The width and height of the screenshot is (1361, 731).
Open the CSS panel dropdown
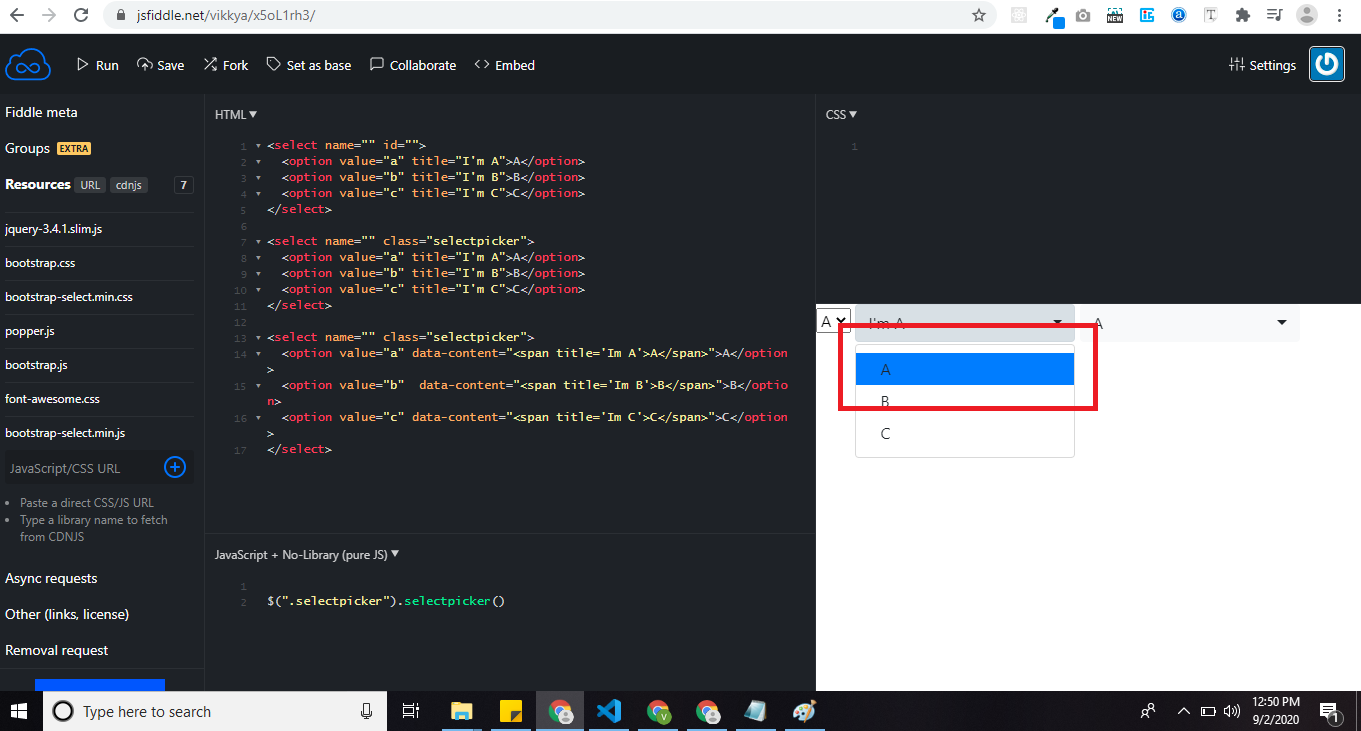(x=841, y=114)
